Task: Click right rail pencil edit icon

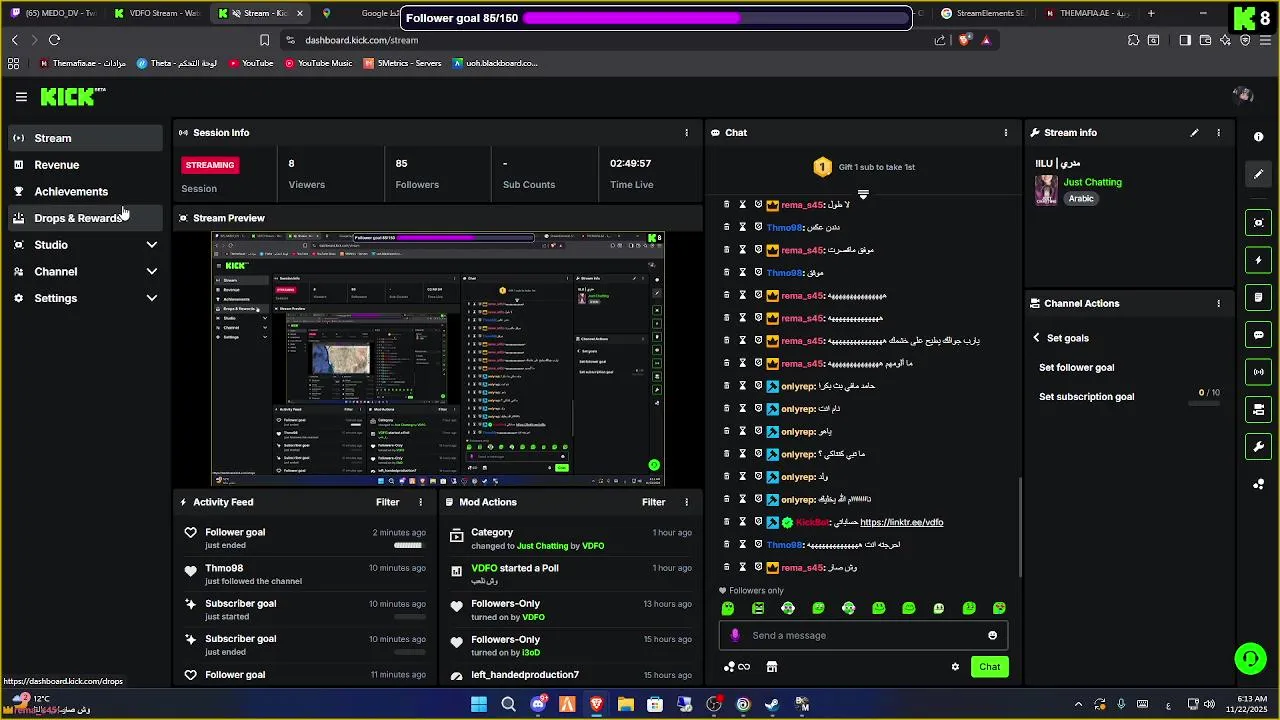Action: tap(1259, 174)
